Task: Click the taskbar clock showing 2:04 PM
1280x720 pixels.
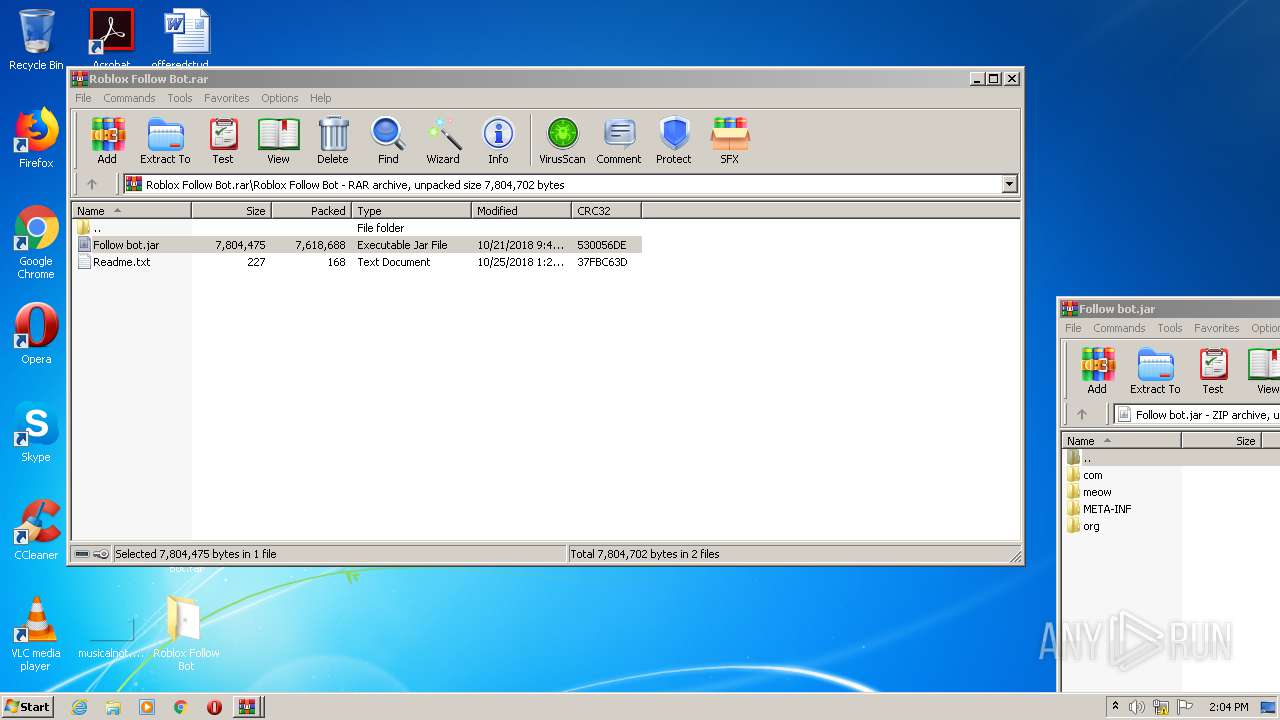Action: pos(1228,707)
